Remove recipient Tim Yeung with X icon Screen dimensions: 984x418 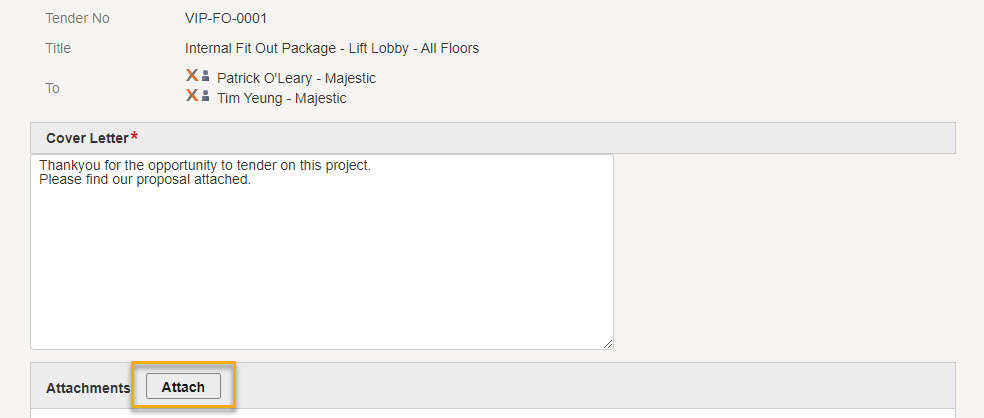coord(192,95)
